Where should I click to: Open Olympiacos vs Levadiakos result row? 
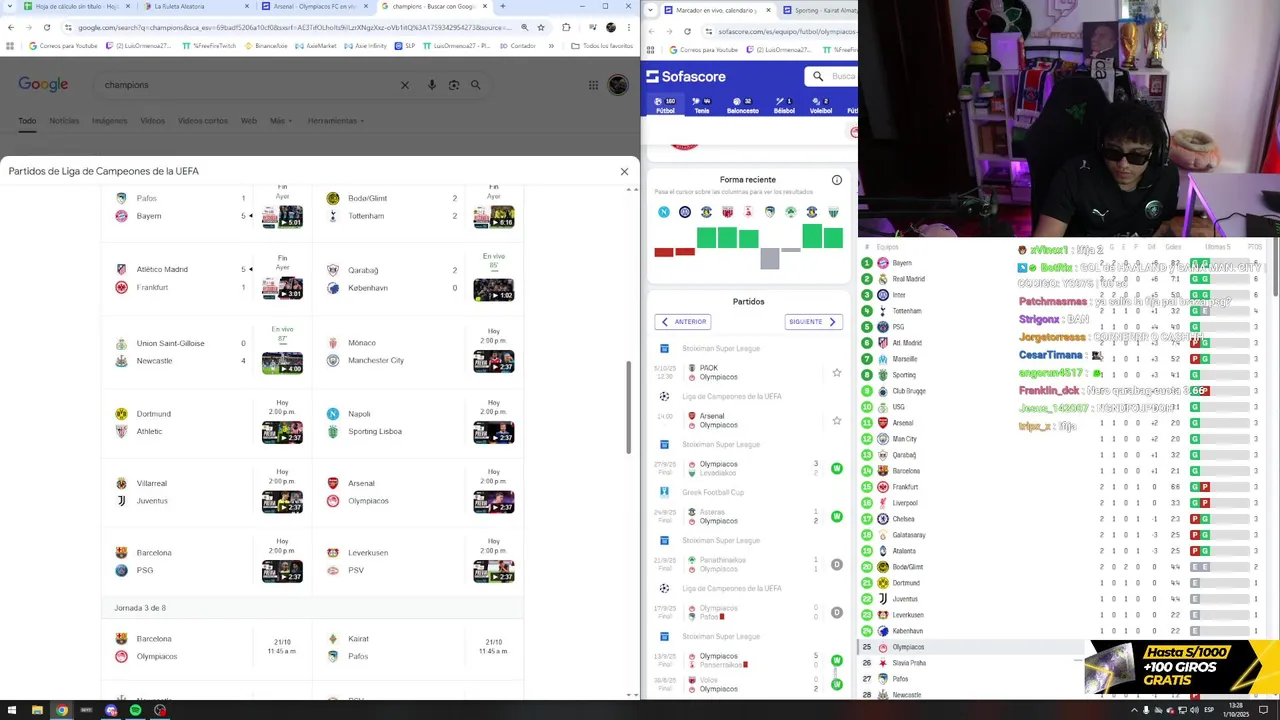[x=748, y=468]
